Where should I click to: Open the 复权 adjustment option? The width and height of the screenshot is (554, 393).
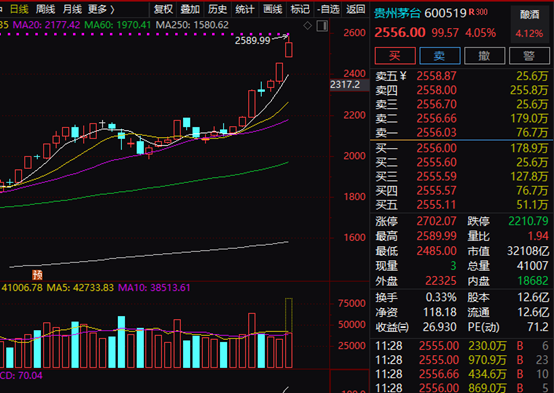(163, 10)
